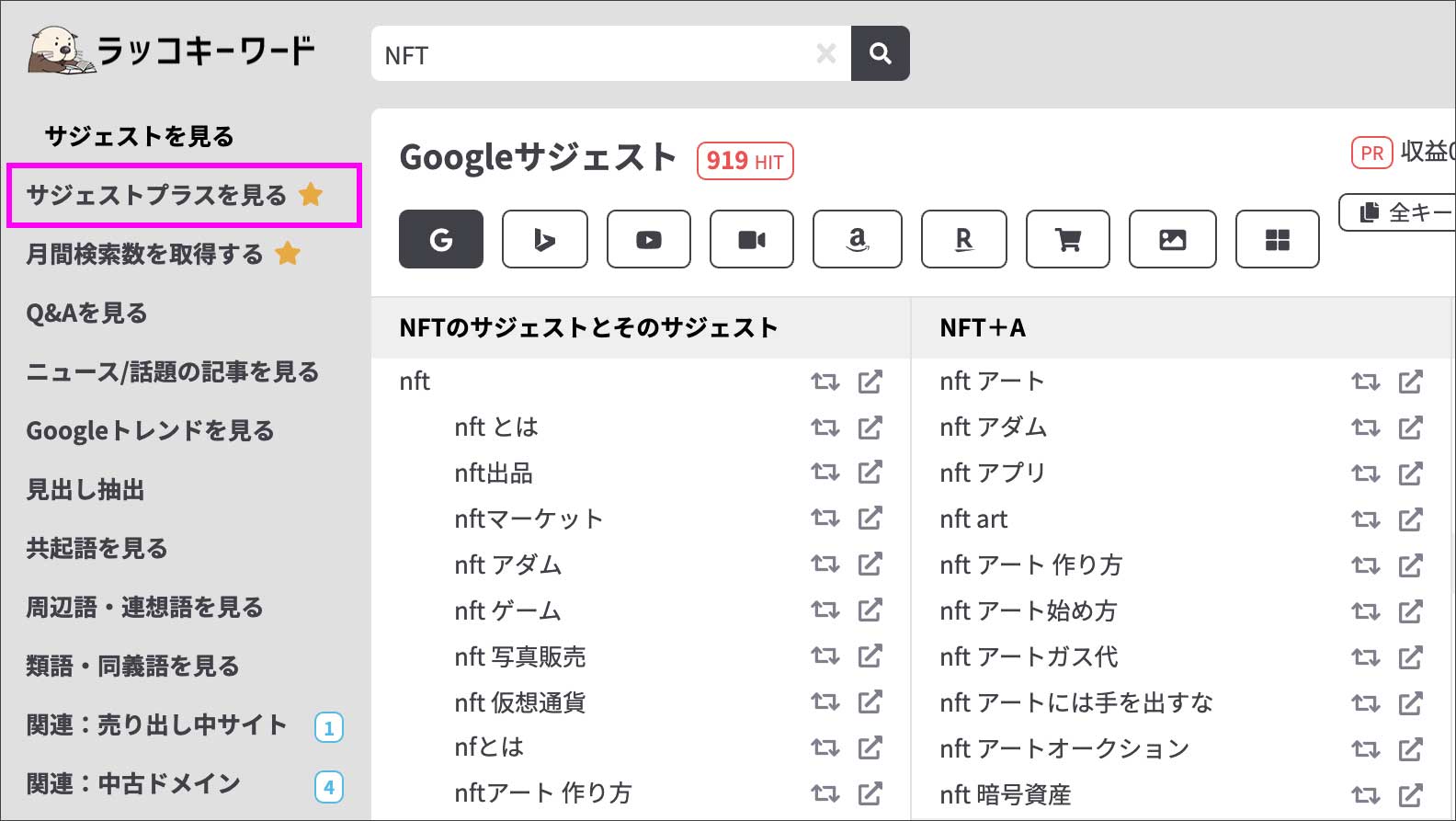1456x821 pixels.
Task: Open 月間検索数を取得する menu item
Action: 145,254
